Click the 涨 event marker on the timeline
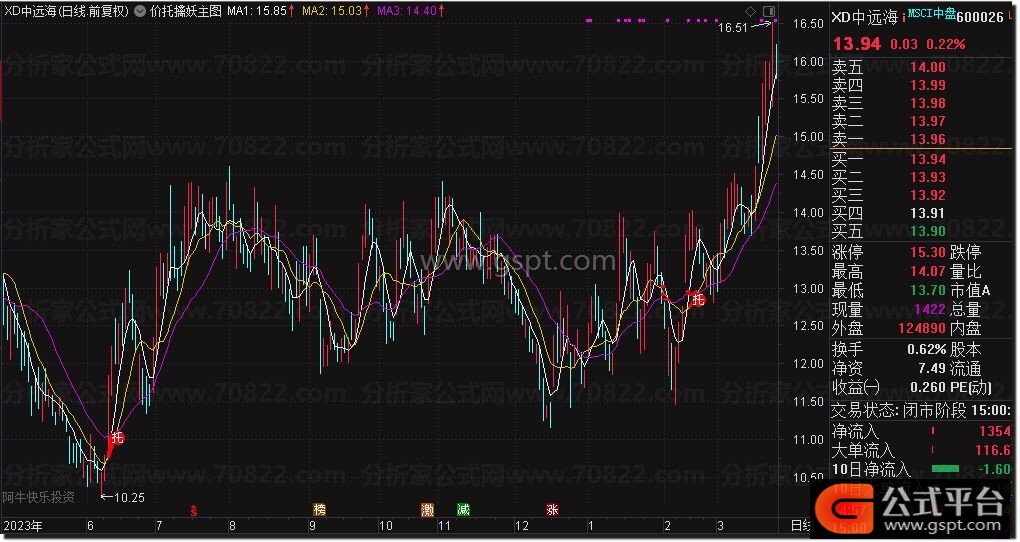Image resolution: width=1020 pixels, height=542 pixels. (x=552, y=509)
